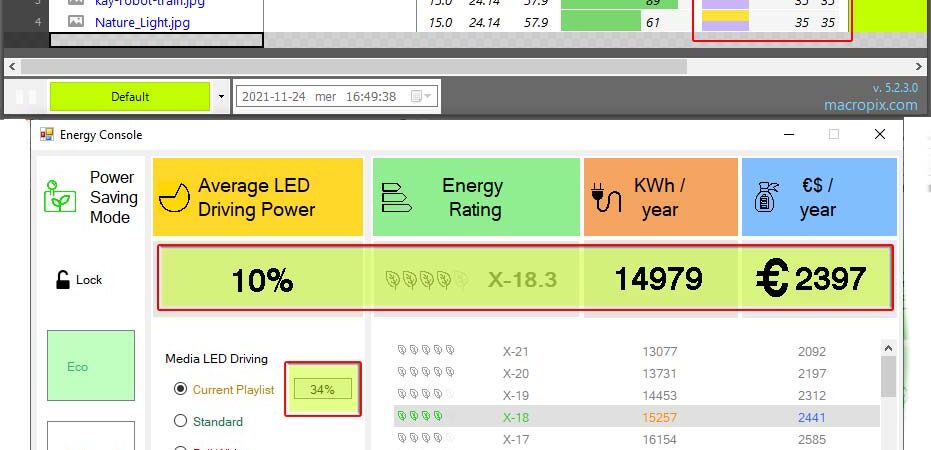Click the Energy Console window icon
Screen dimensions: 931x450
pos(47,135)
